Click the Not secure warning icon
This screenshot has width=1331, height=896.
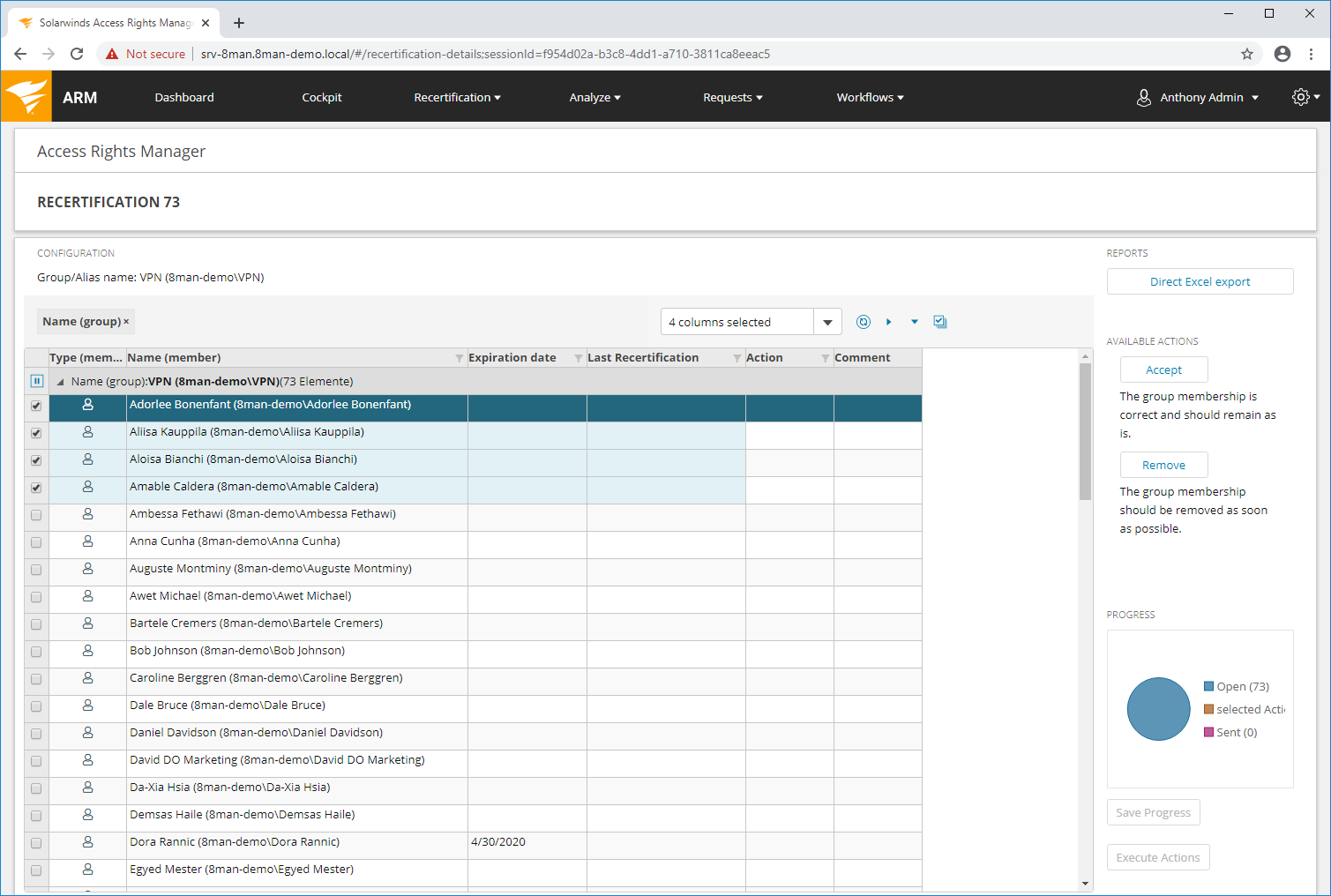point(112,54)
